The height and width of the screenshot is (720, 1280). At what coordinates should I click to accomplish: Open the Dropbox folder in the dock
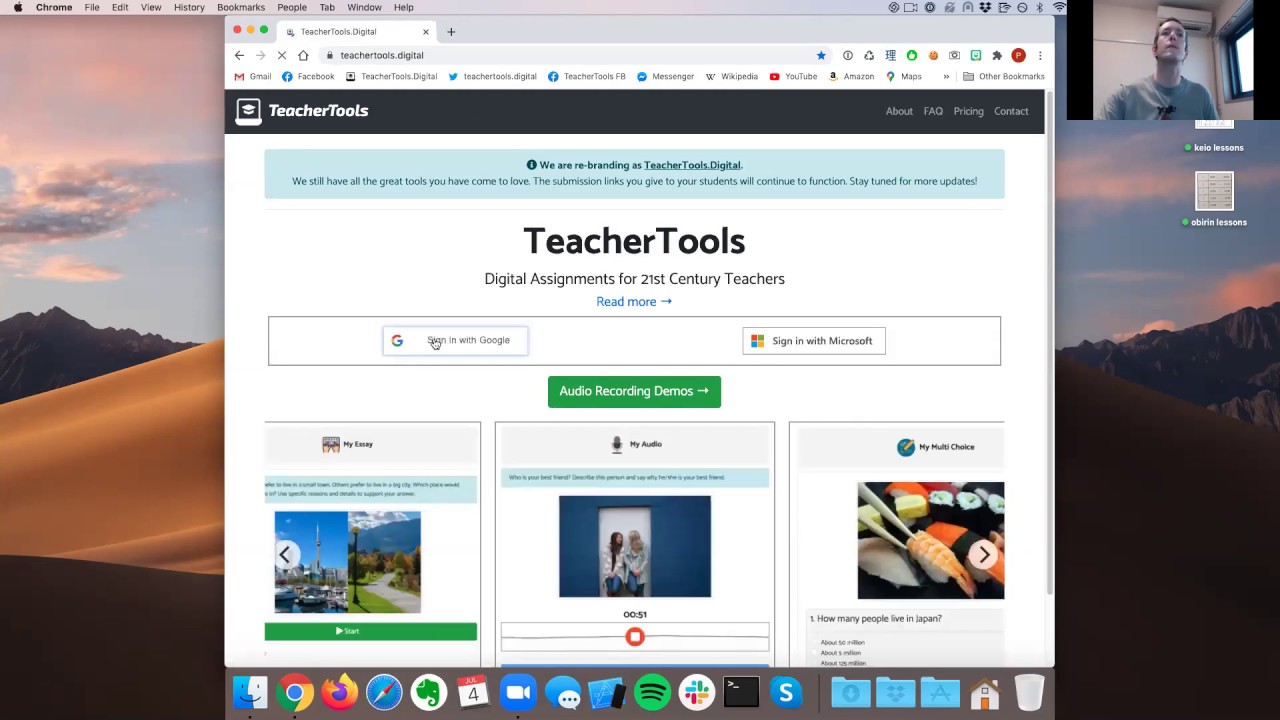pos(895,692)
